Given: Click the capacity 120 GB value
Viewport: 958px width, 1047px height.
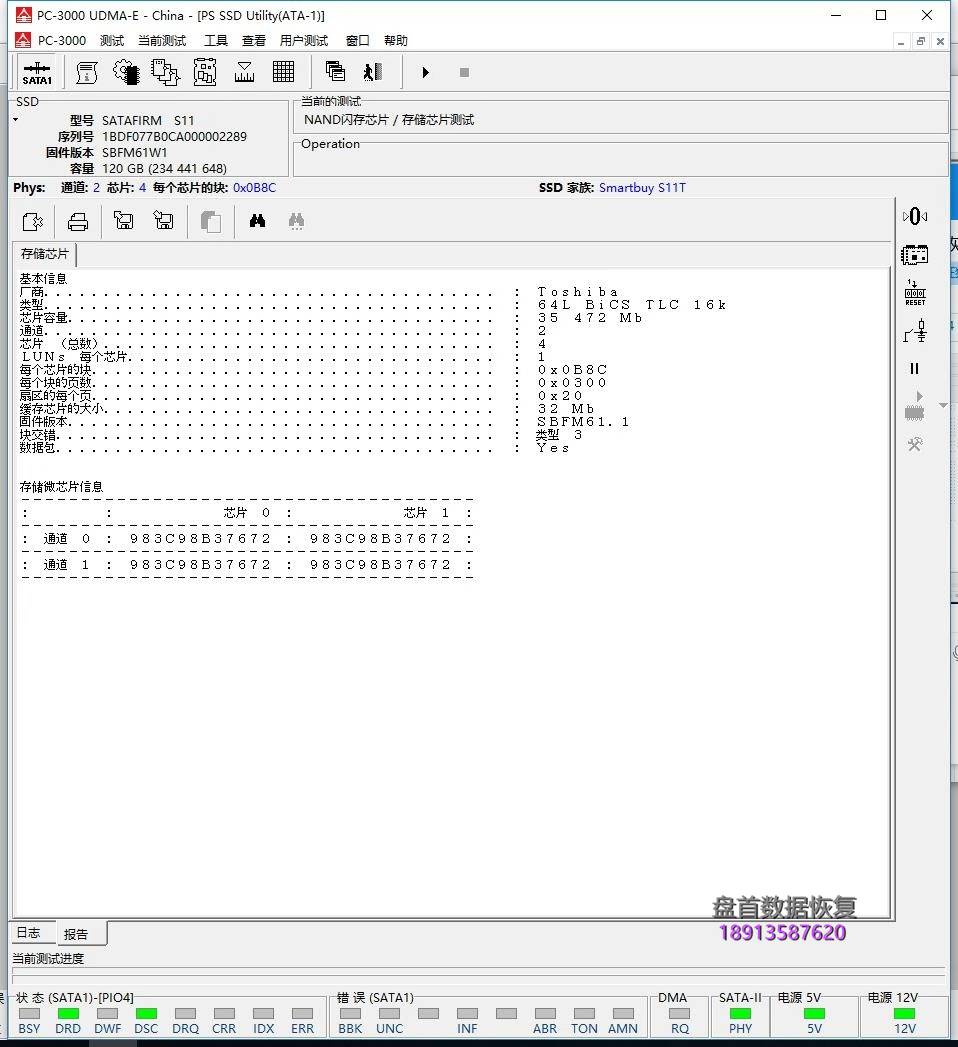Looking at the screenshot, I should (x=164, y=168).
